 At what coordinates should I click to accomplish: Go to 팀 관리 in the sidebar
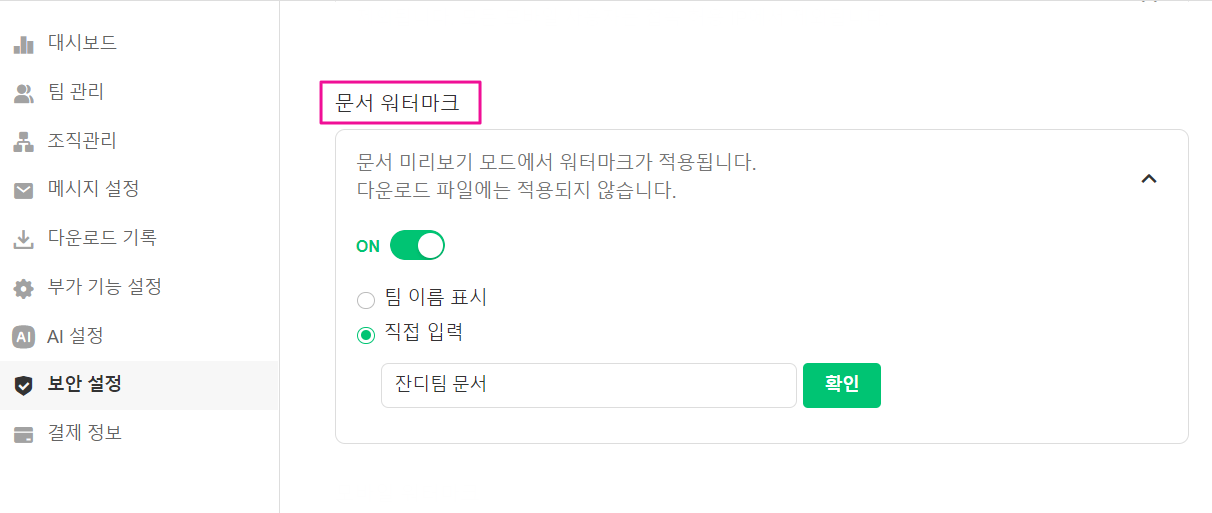click(76, 92)
